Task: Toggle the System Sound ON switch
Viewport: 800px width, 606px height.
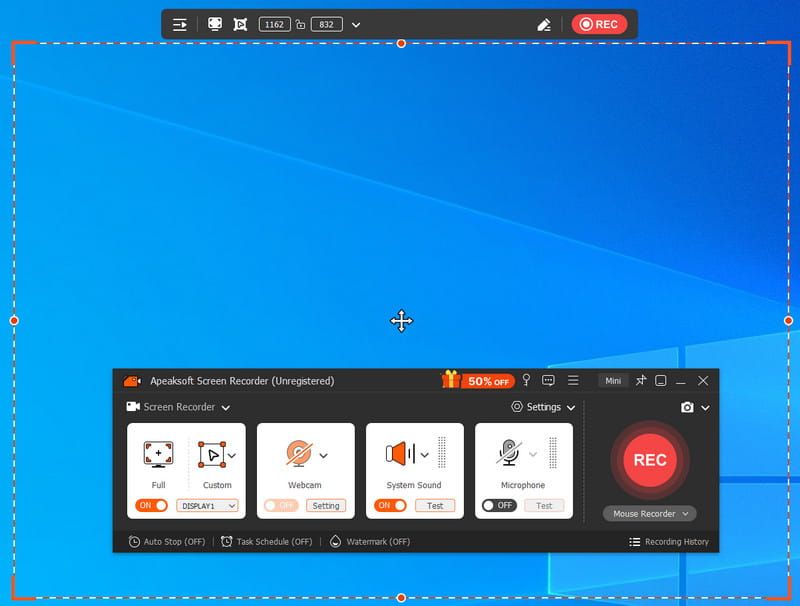Action: tap(390, 506)
